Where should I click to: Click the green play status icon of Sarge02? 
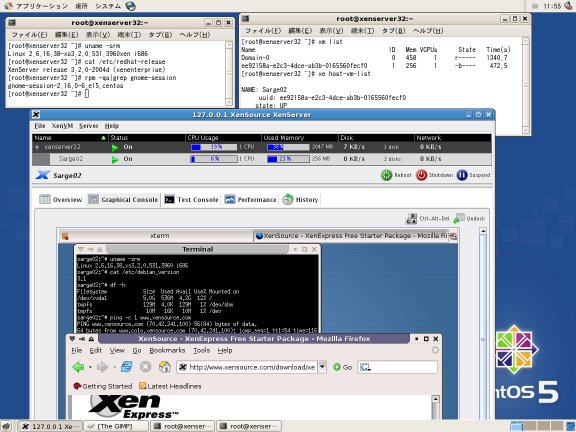coord(115,159)
